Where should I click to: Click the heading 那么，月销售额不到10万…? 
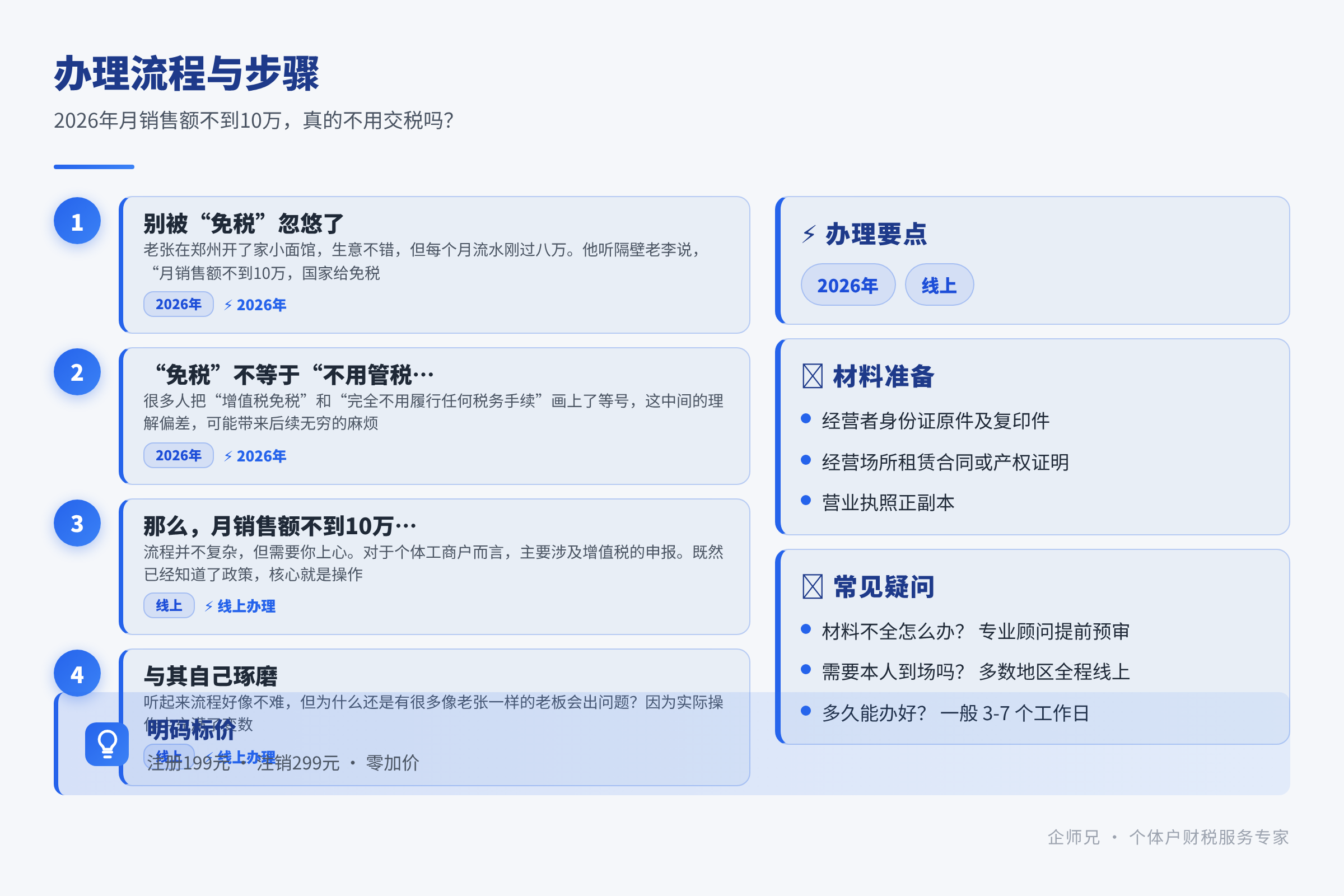click(279, 526)
